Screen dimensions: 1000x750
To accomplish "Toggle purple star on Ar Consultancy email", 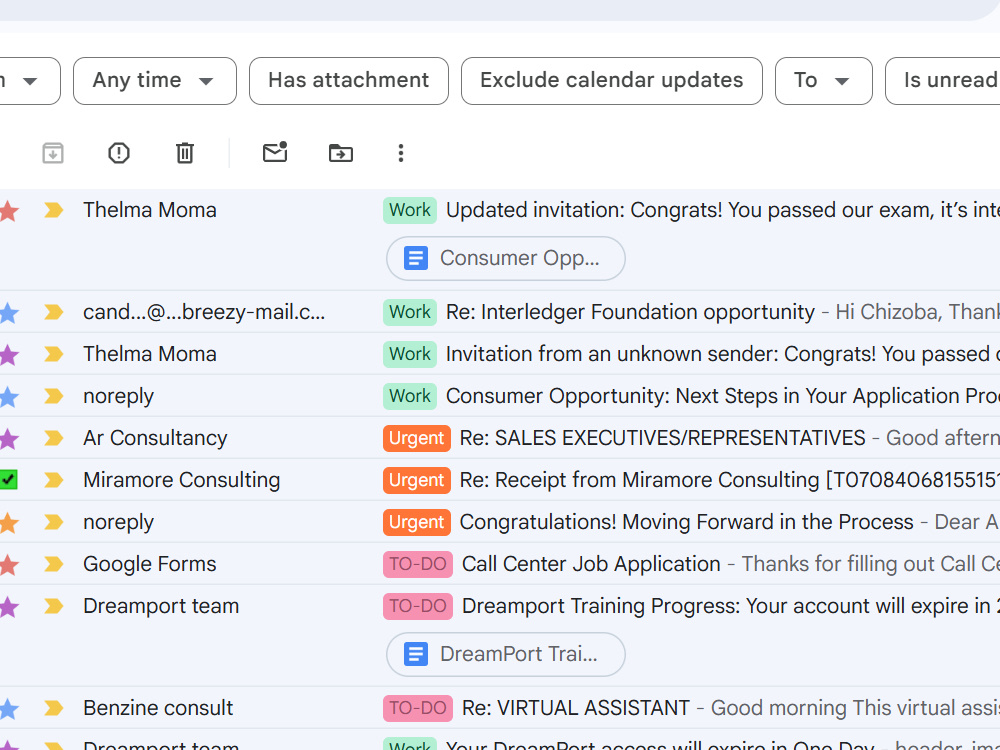I will coord(8,439).
